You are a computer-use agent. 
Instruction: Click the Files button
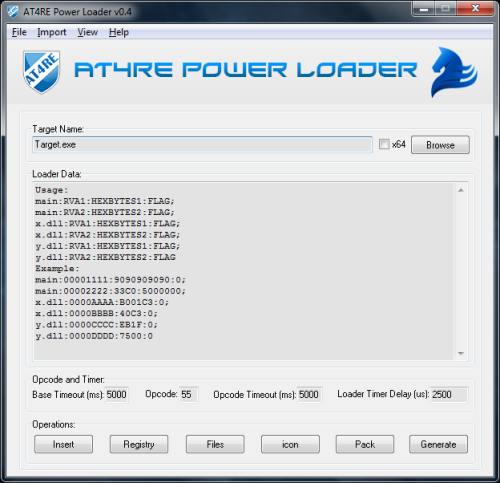[x=215, y=444]
